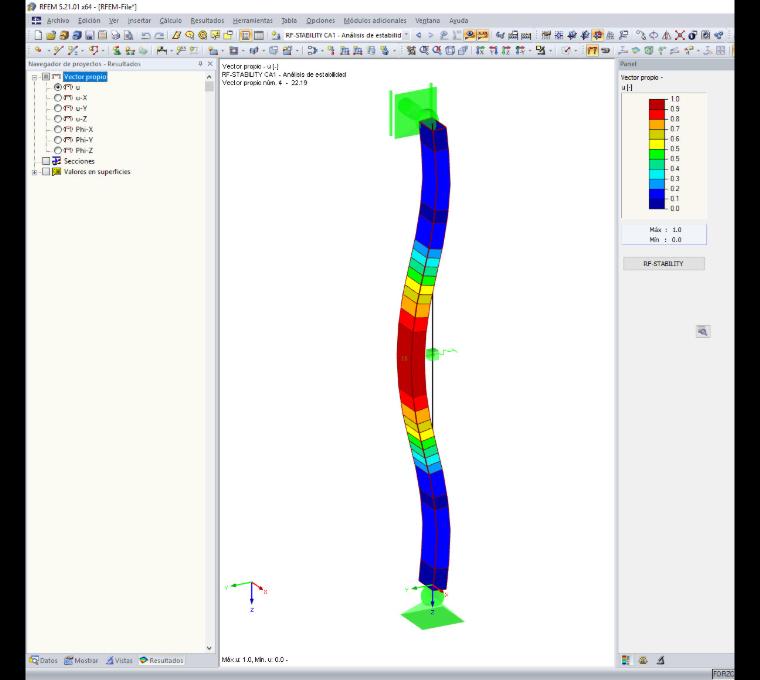Screen dimensions: 760x680
Task: Open the Herramientas menu
Action: click(x=253, y=20)
